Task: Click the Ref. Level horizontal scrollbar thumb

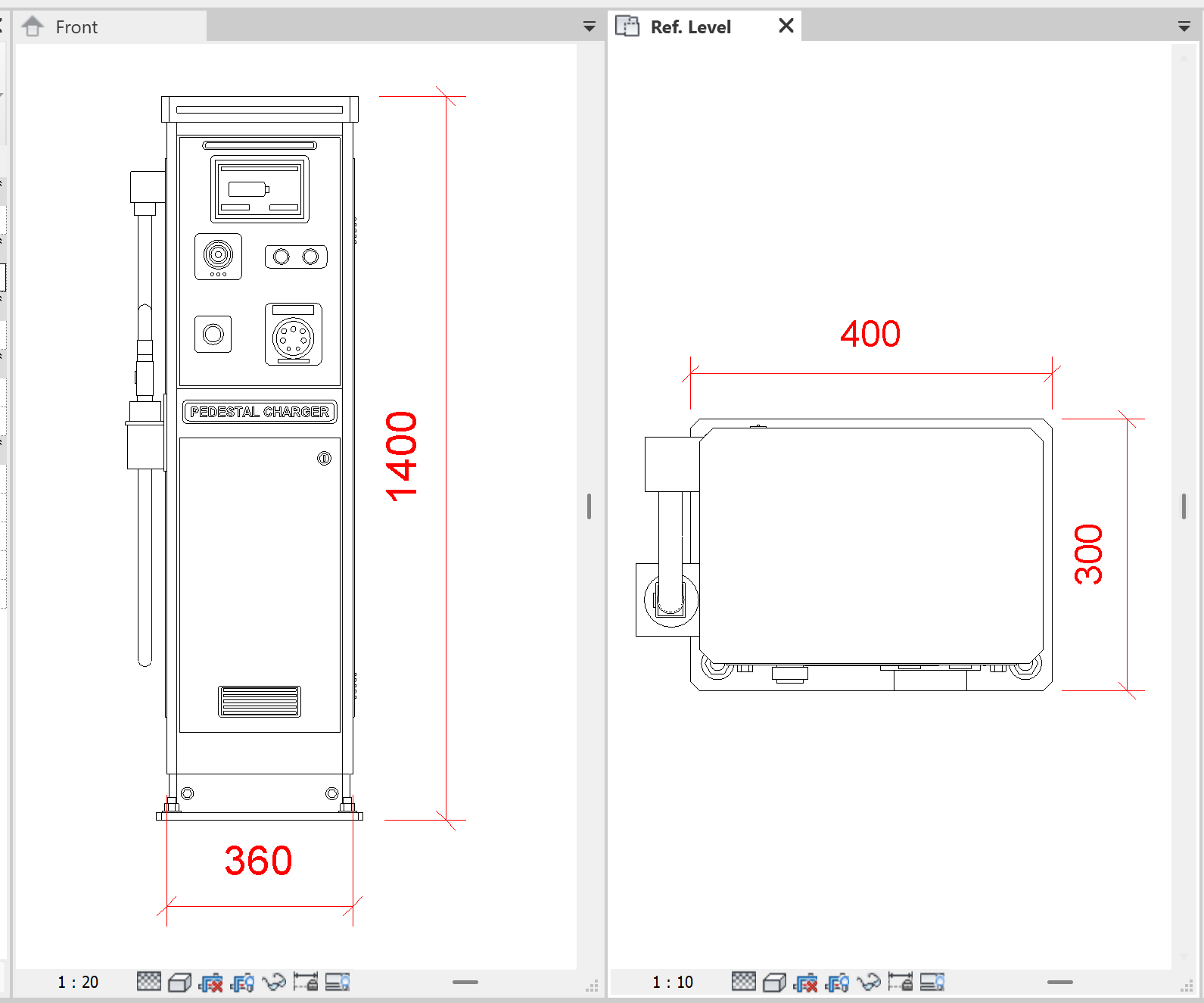Action: coord(1060,982)
